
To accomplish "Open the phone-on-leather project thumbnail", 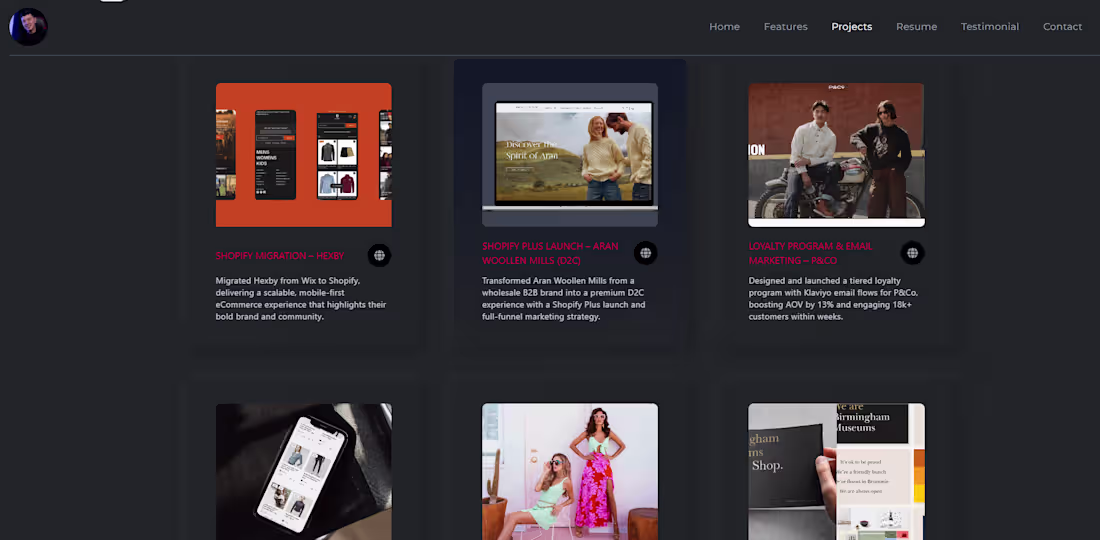I will (304, 471).
